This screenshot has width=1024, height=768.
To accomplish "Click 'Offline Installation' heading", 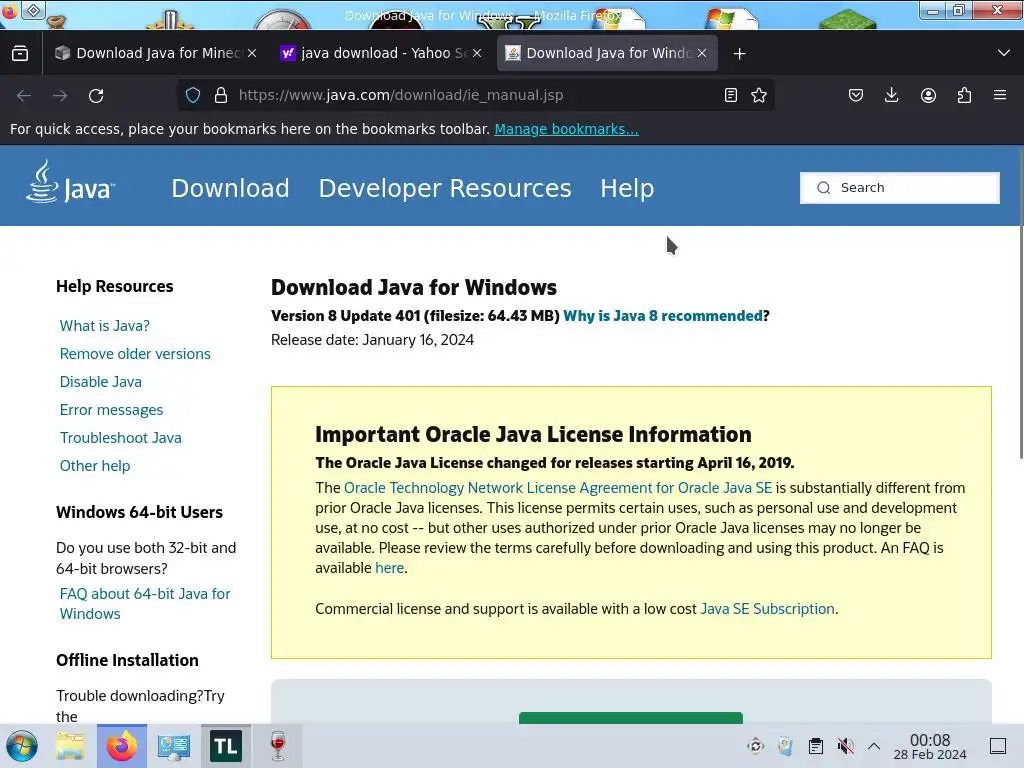I will (x=127, y=661).
